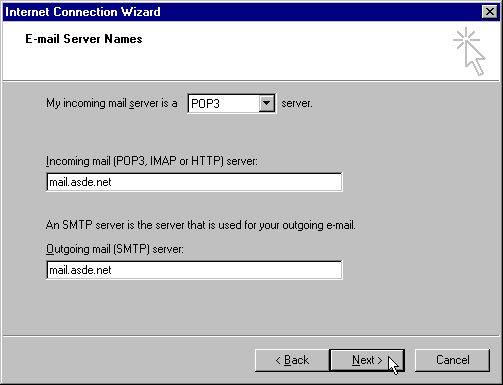Click the 'Outgoing mail (SMTP) server:' label
This screenshot has width=503, height=385.
pos(115,249)
